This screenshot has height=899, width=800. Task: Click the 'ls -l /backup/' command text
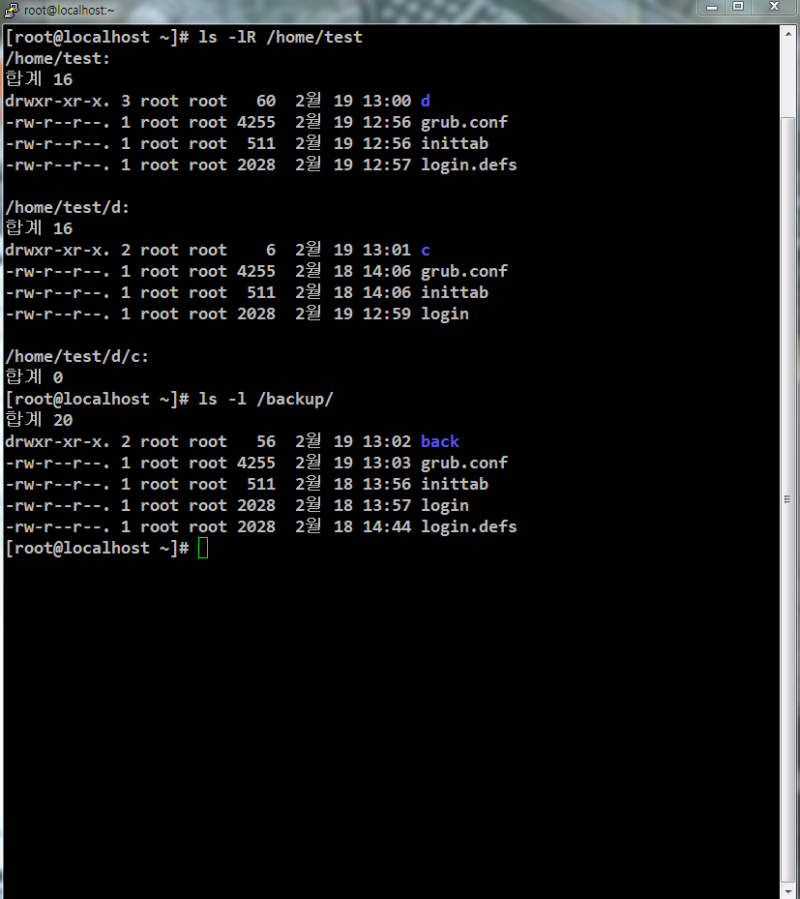(x=266, y=399)
